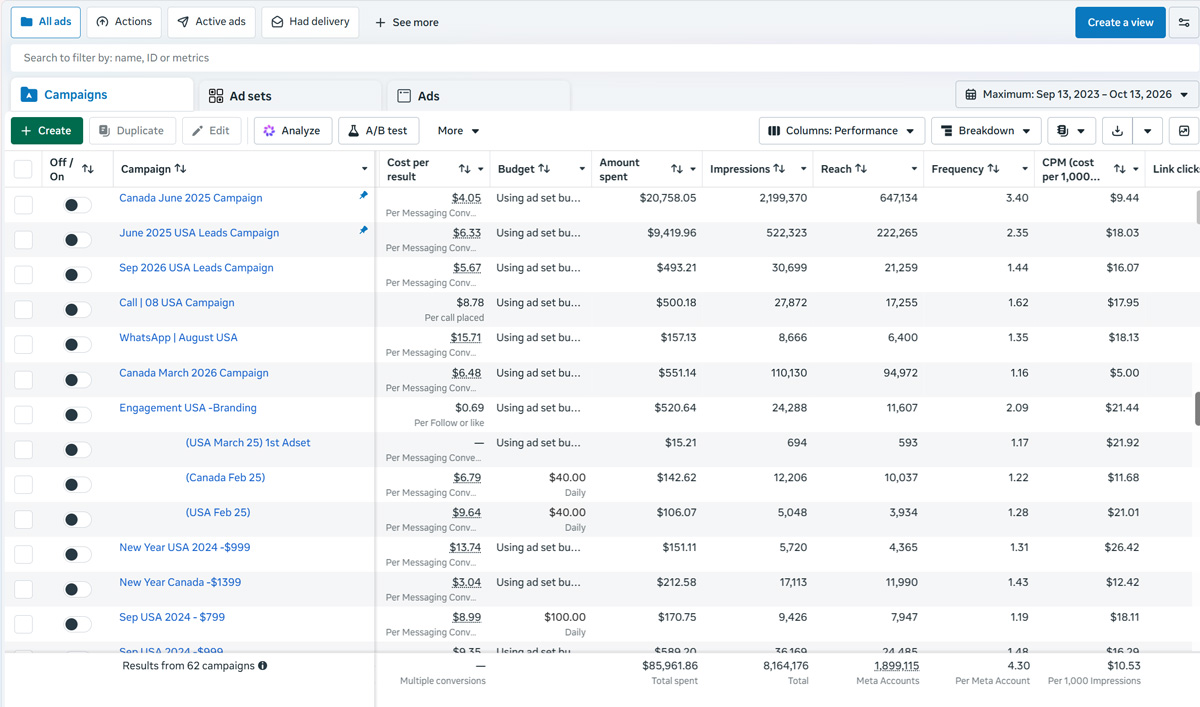Toggle Canada June 2025 Campaign on/off
The image size is (1200, 707).
(77, 205)
